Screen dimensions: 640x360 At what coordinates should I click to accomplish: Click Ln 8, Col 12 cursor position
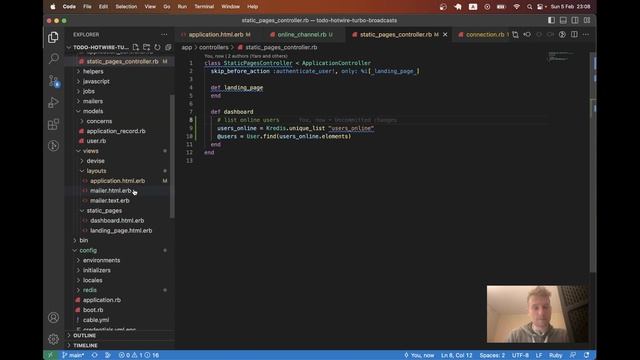[x=456, y=355]
